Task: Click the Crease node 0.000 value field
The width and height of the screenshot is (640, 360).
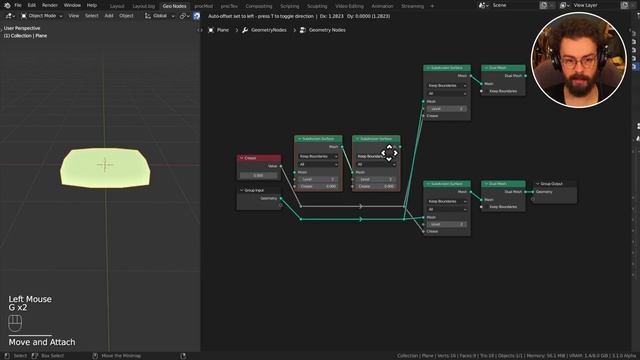Action: [x=258, y=176]
